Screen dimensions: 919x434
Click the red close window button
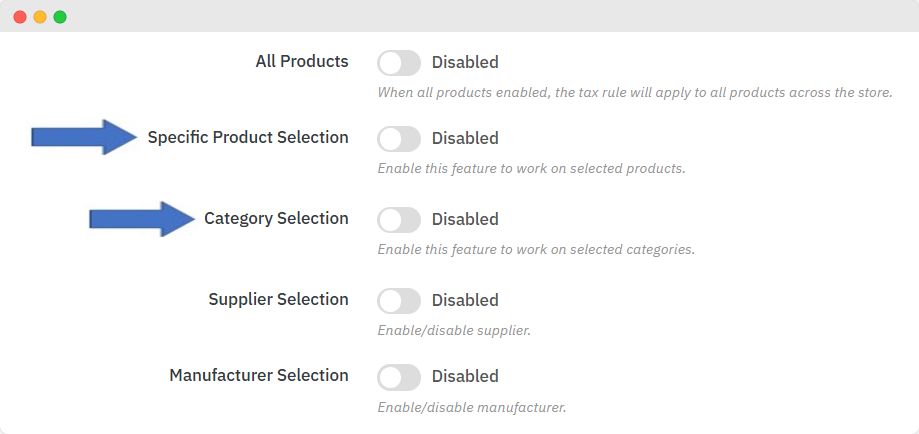tap(20, 17)
